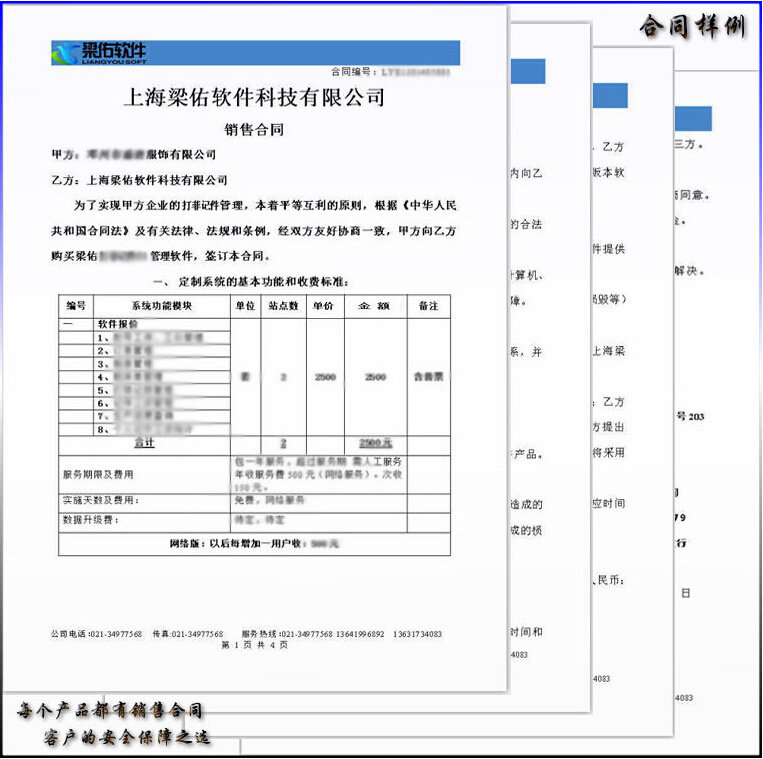Click the 金 额 column header
Viewport: 763px width, 759px height.
(x=374, y=306)
